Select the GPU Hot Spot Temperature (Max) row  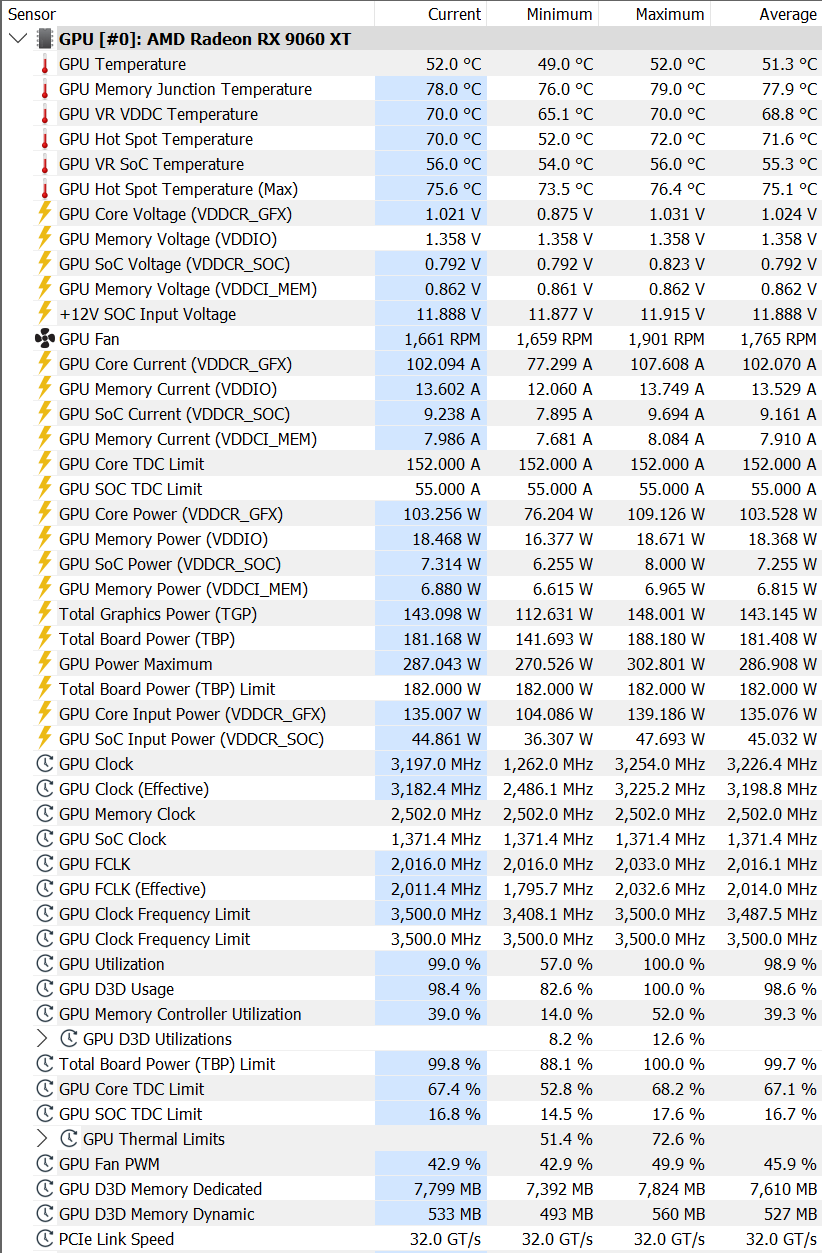(x=411, y=189)
